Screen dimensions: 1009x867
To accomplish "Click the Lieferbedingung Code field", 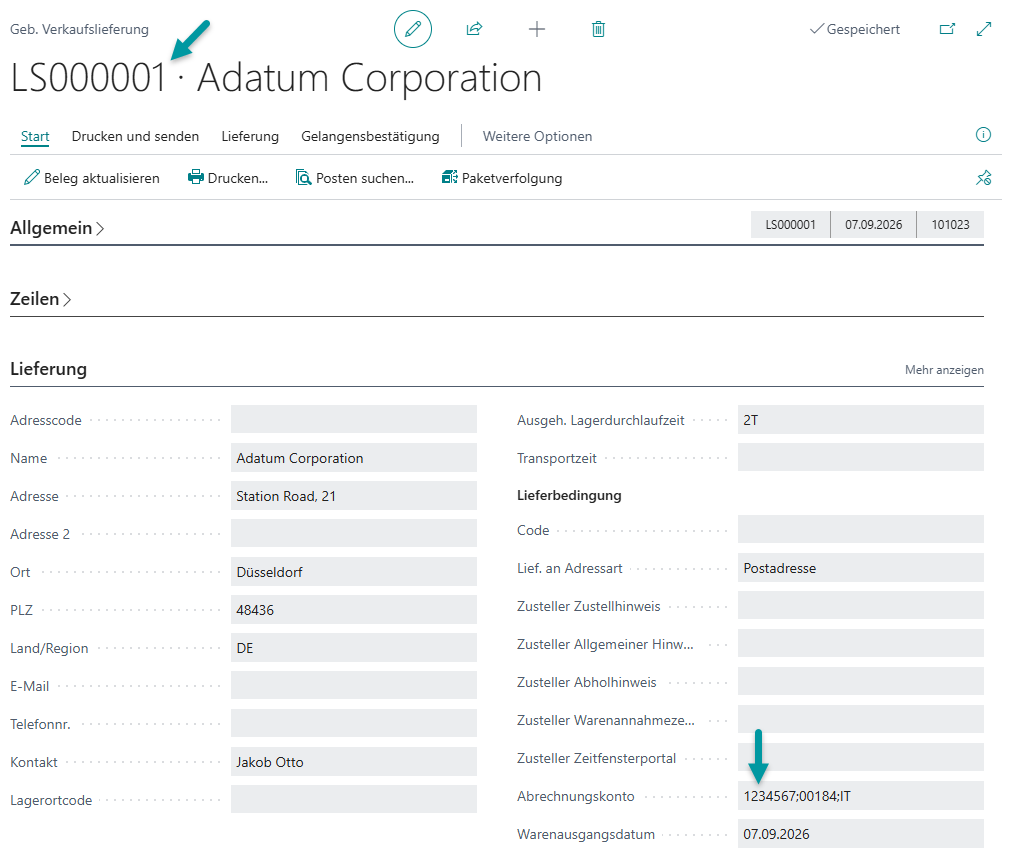I will [861, 530].
